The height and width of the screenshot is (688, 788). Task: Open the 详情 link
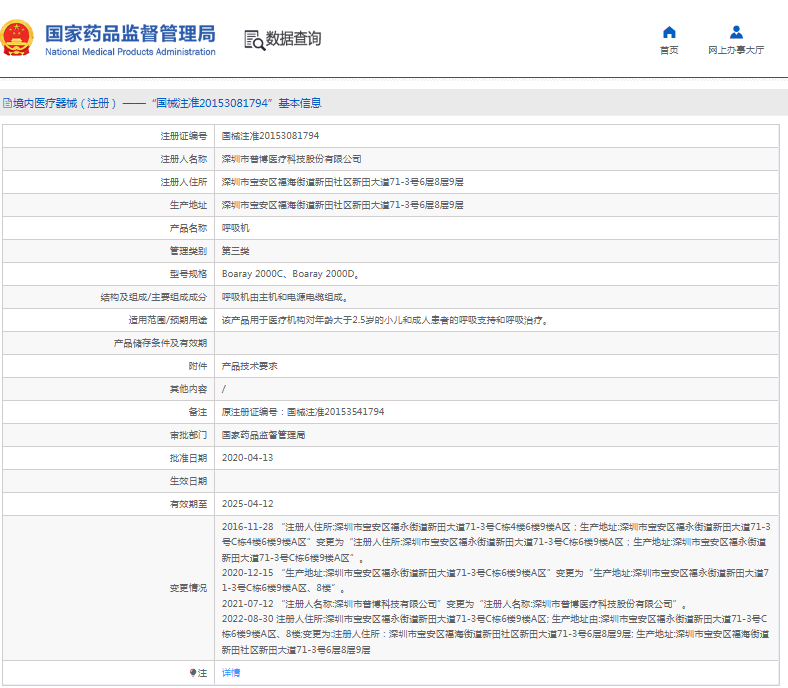231,672
